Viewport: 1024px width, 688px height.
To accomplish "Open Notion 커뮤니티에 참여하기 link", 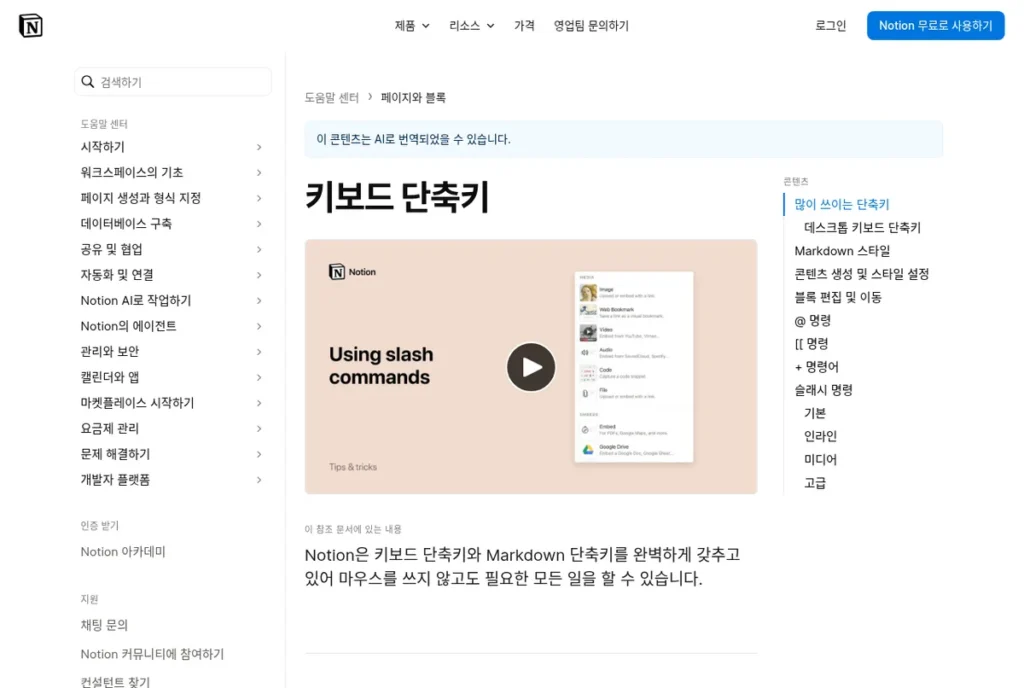I will click(x=152, y=654).
